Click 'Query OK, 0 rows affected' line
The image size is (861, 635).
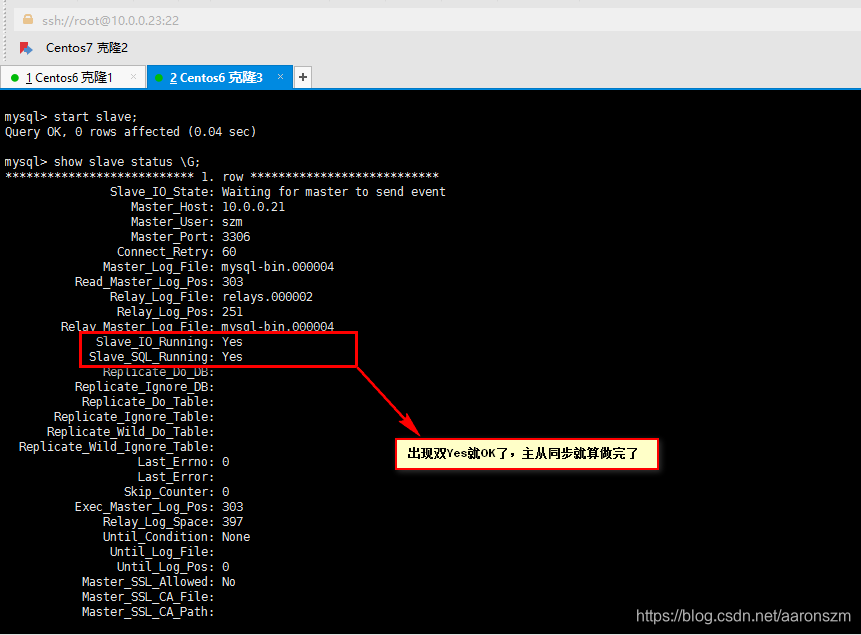point(131,132)
